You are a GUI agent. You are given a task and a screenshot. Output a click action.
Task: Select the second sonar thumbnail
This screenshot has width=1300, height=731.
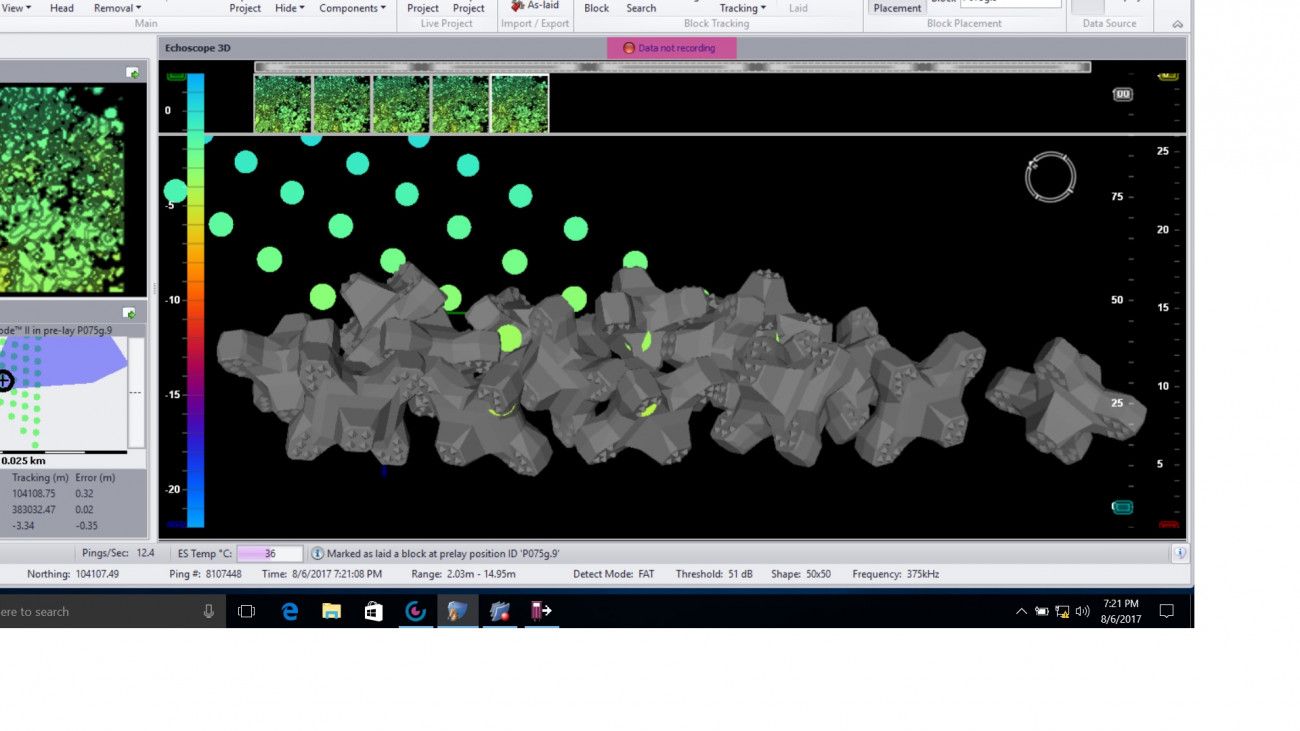[342, 104]
